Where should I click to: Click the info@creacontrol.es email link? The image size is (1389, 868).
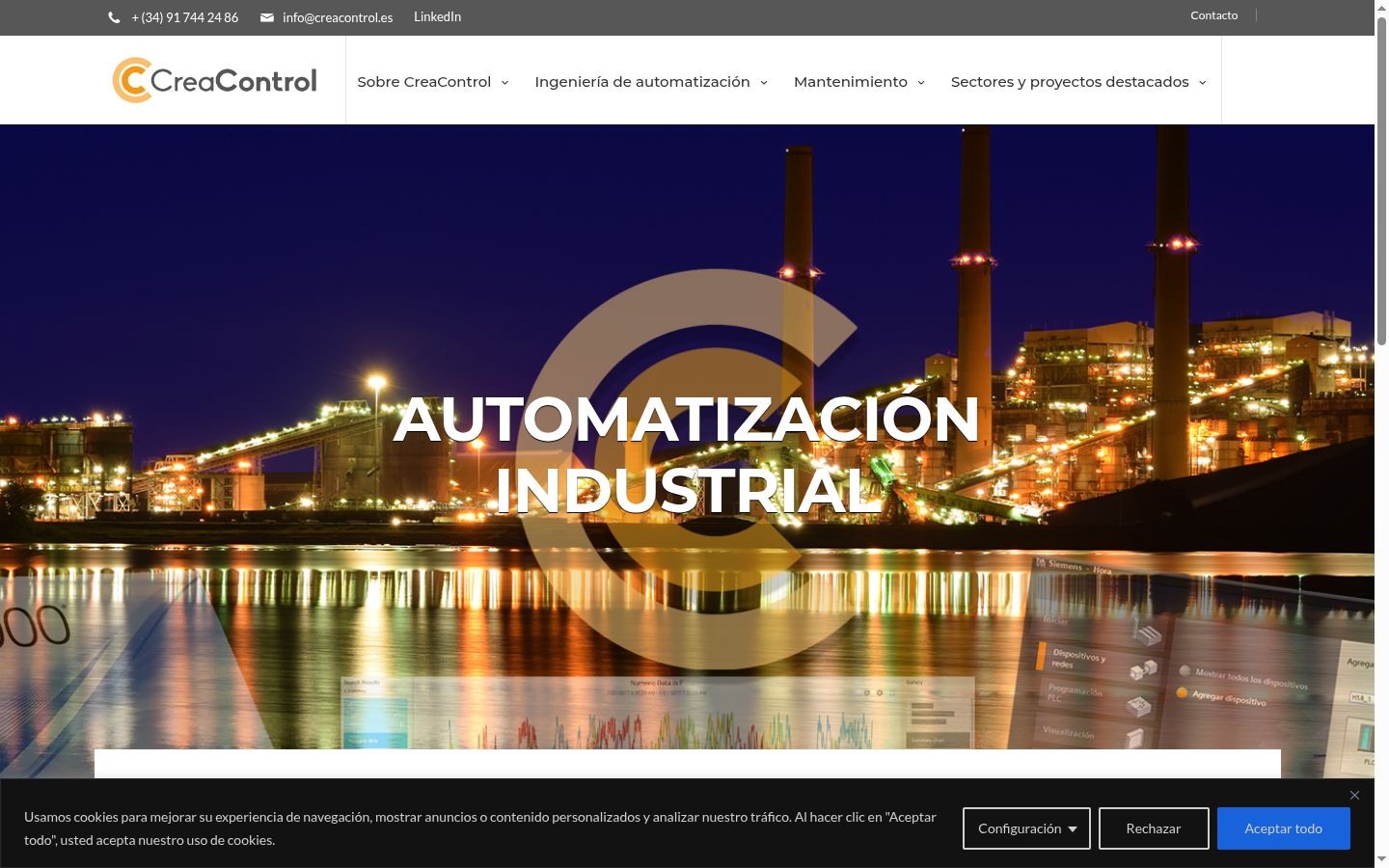338,17
